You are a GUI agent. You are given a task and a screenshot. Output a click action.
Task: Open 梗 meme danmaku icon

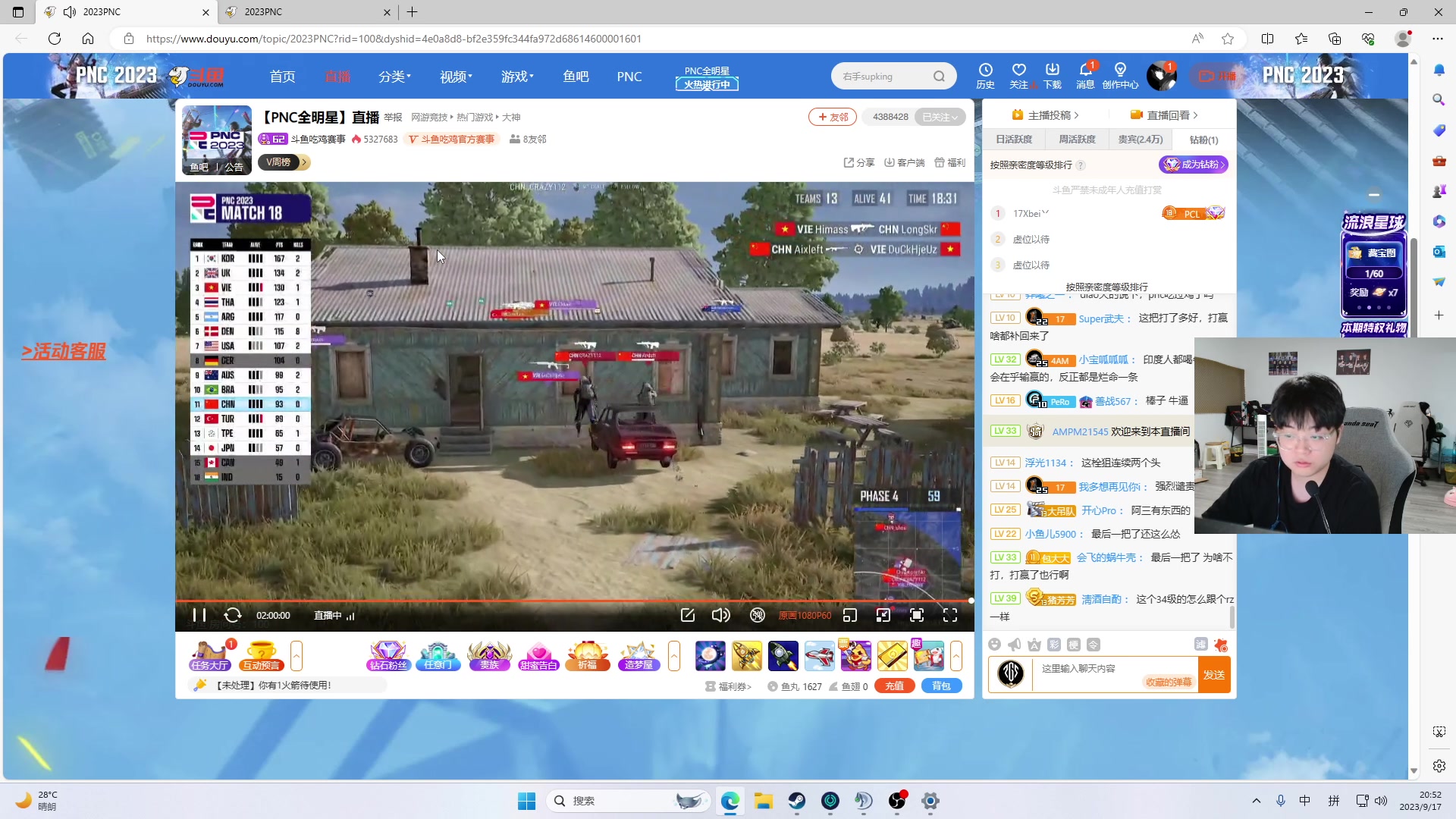pos(1074,645)
